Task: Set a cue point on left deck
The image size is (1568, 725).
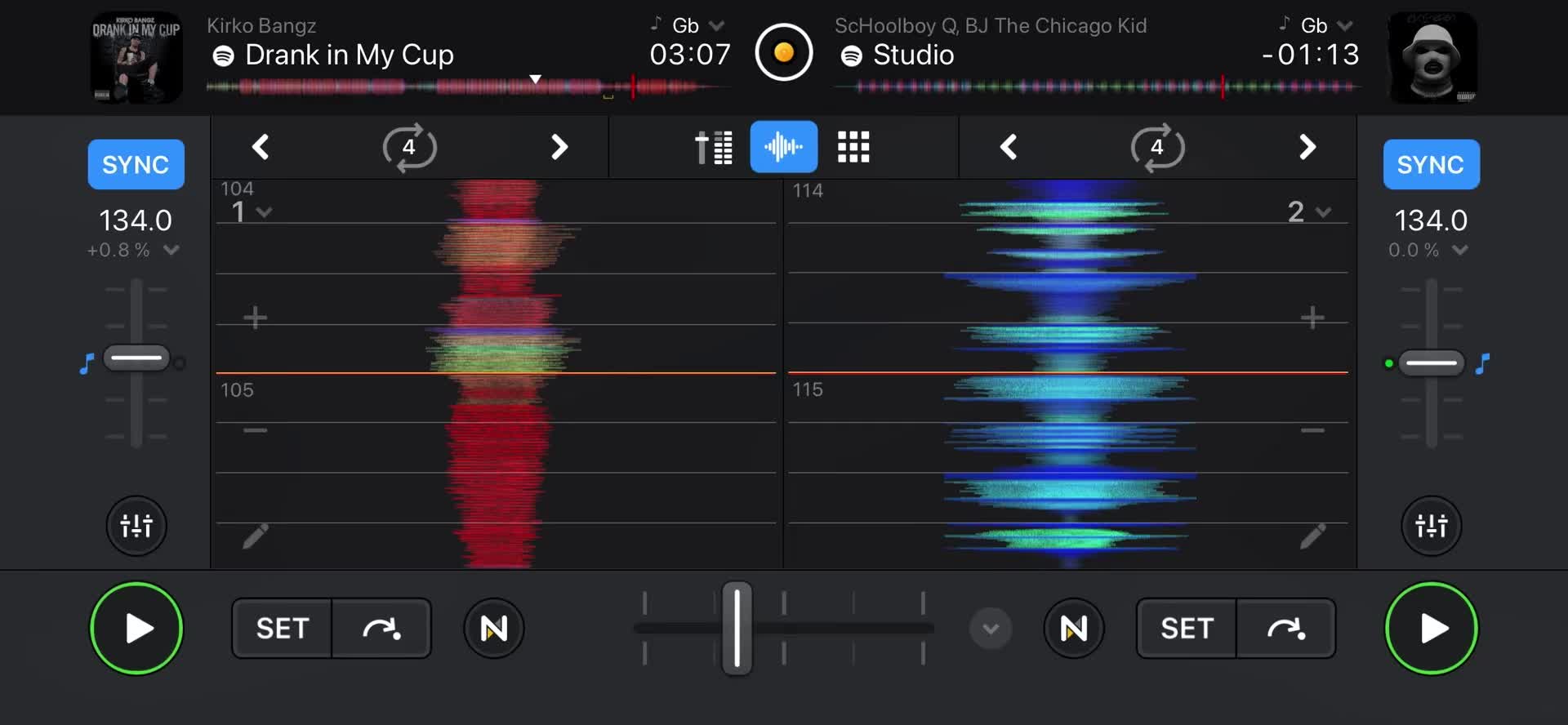Action: (283, 628)
